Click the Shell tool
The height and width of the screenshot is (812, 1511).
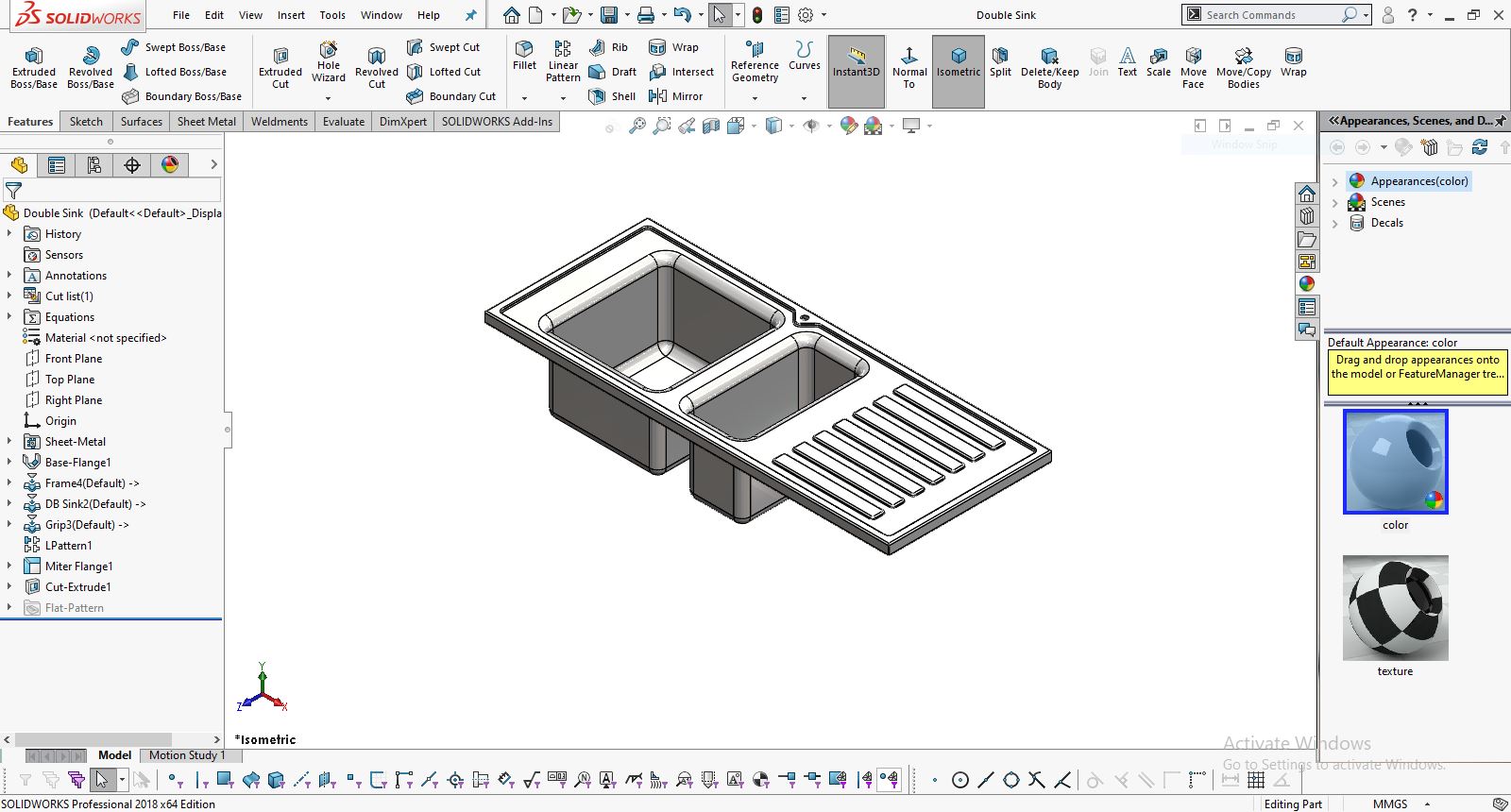(612, 96)
